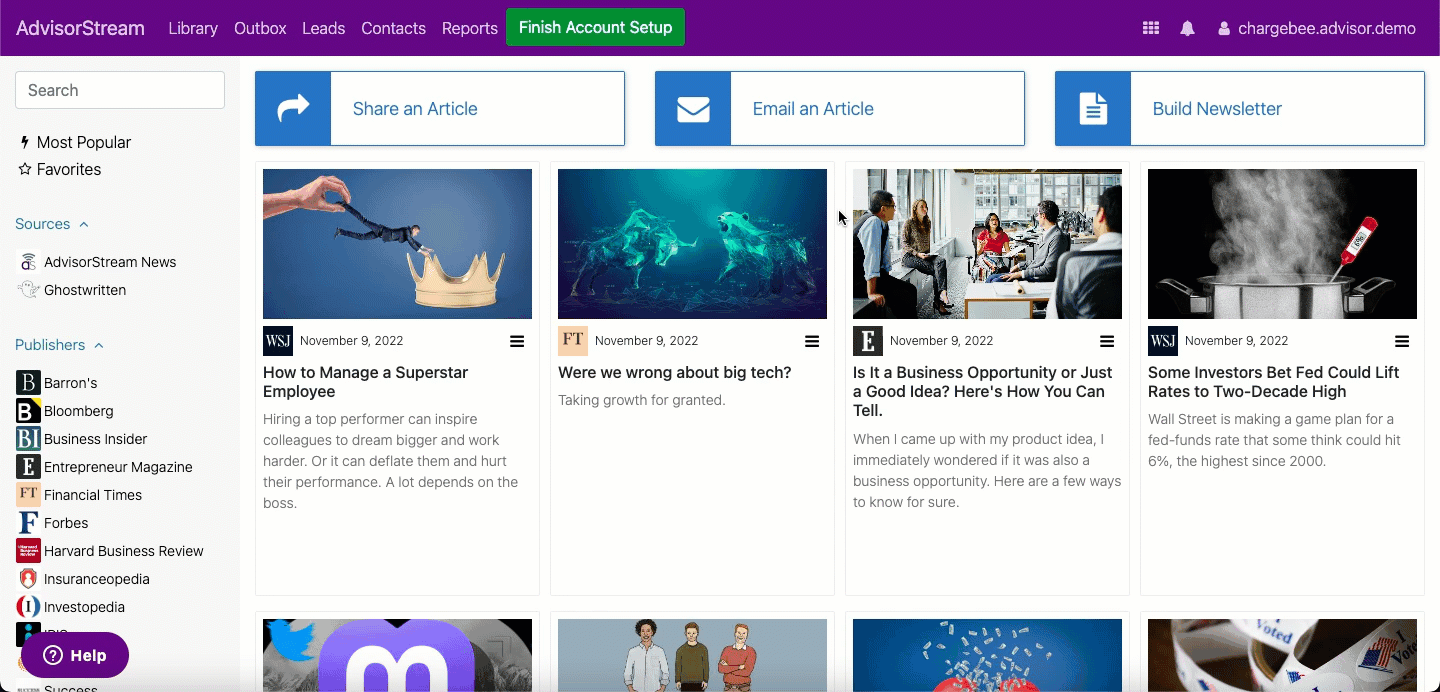
Task: Open the Contacts page
Action: [x=393, y=29]
